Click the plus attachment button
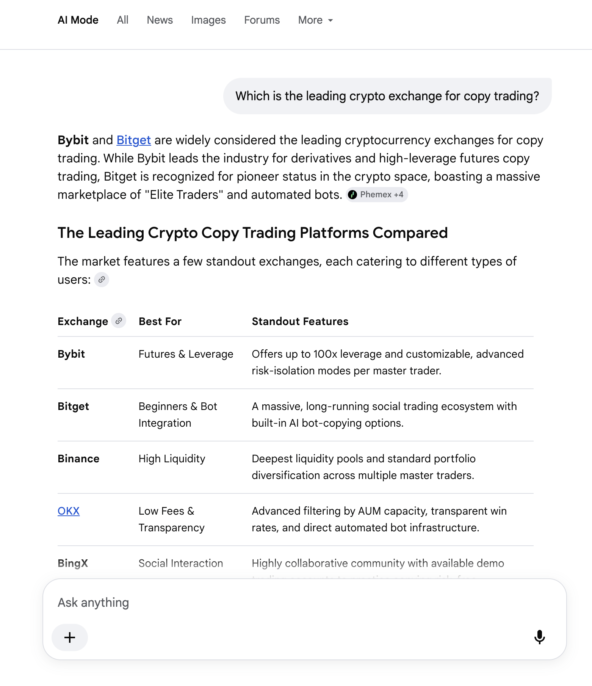The width and height of the screenshot is (592, 686). click(x=70, y=637)
